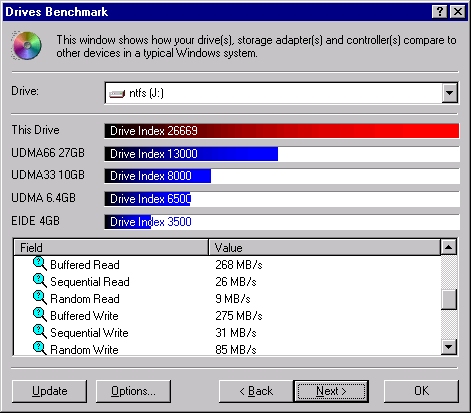This screenshot has width=471, height=413.
Task: Click the Value column header
Action: [324, 247]
